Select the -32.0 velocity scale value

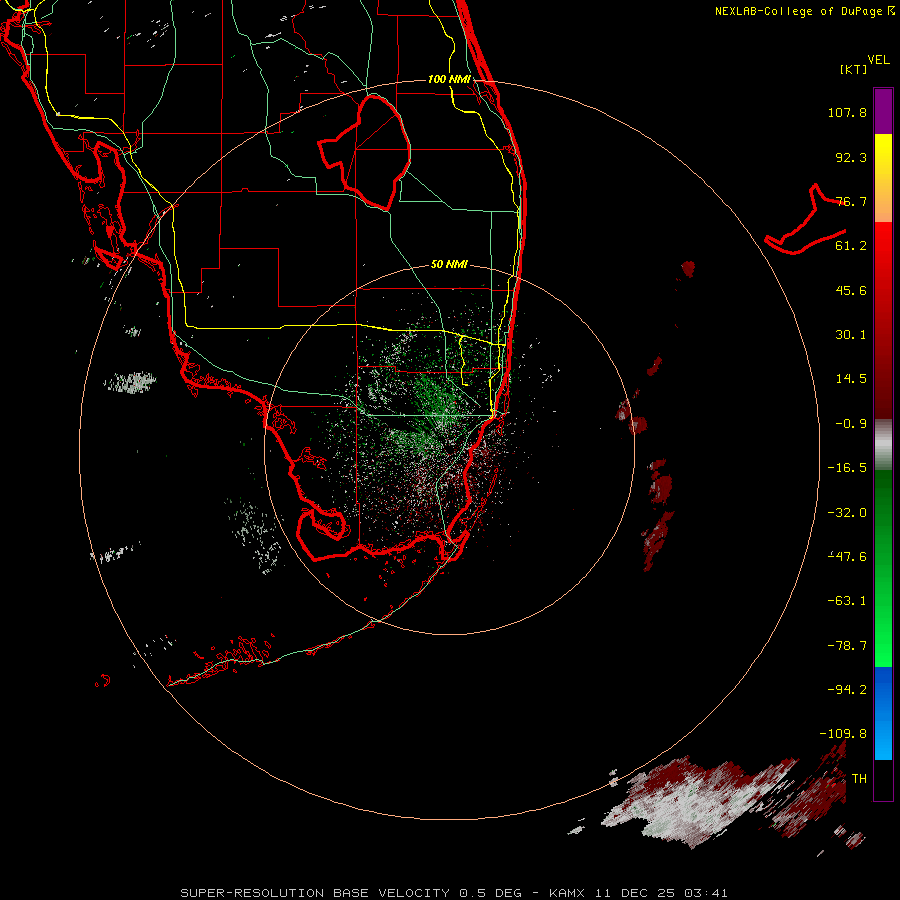(847, 513)
